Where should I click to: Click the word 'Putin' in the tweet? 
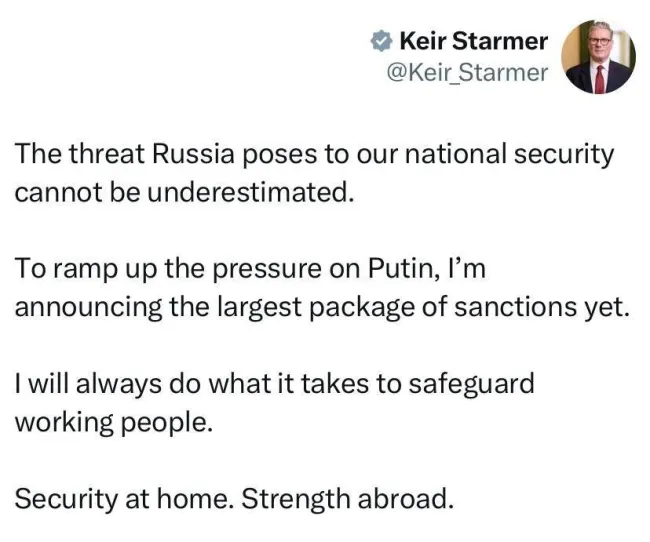400,270
